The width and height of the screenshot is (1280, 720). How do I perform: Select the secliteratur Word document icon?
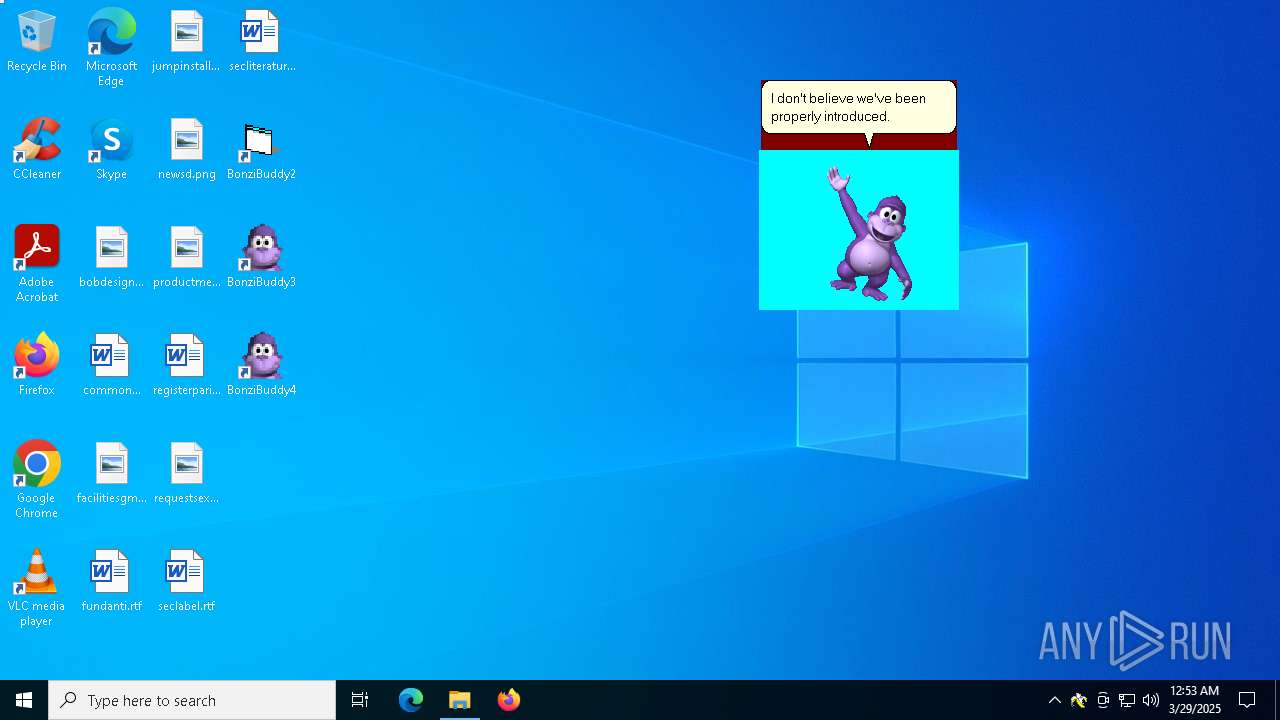pyautogui.click(x=261, y=41)
